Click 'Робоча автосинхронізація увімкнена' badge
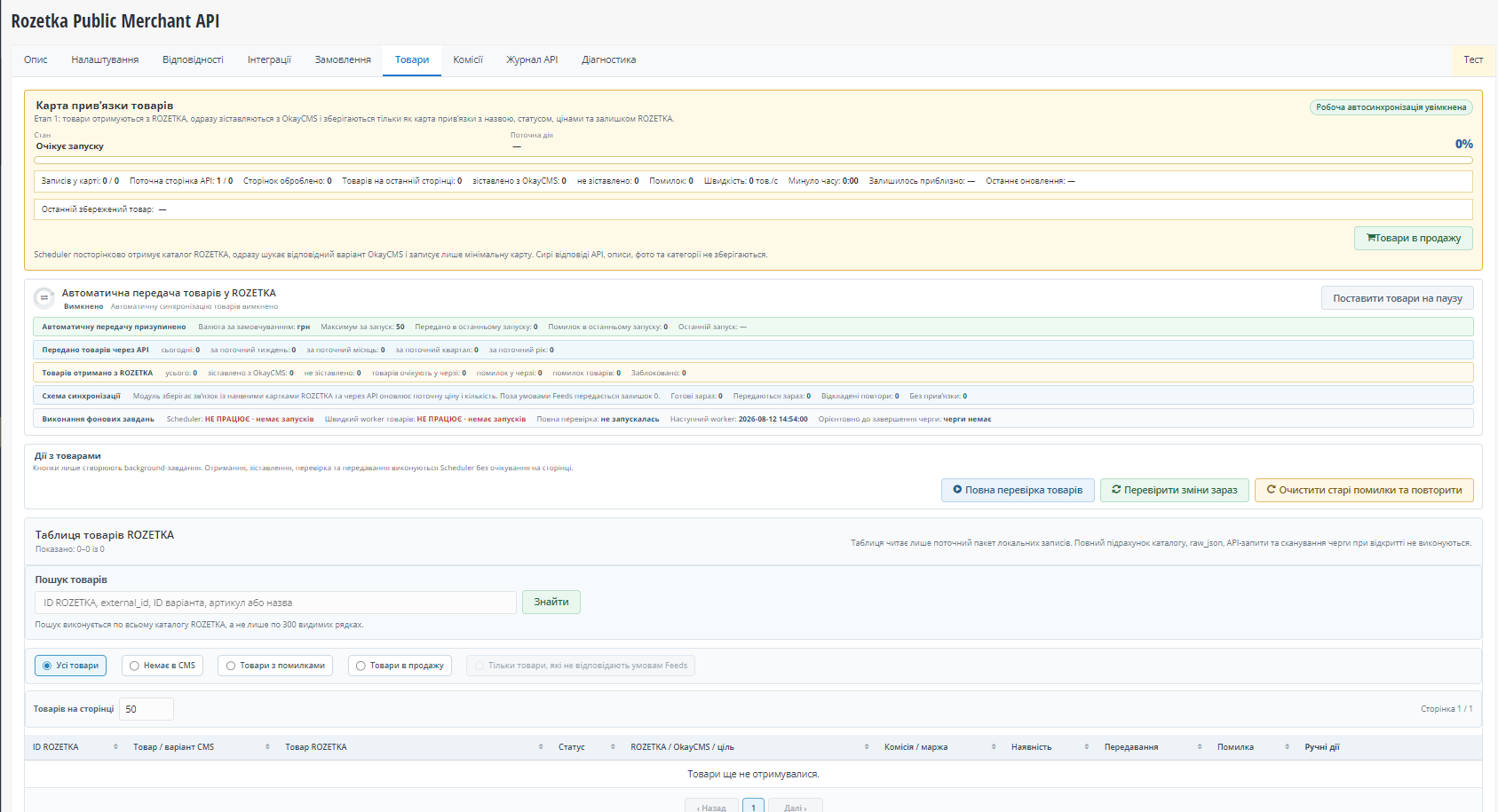This screenshot has height=812, width=1498. (1391, 107)
